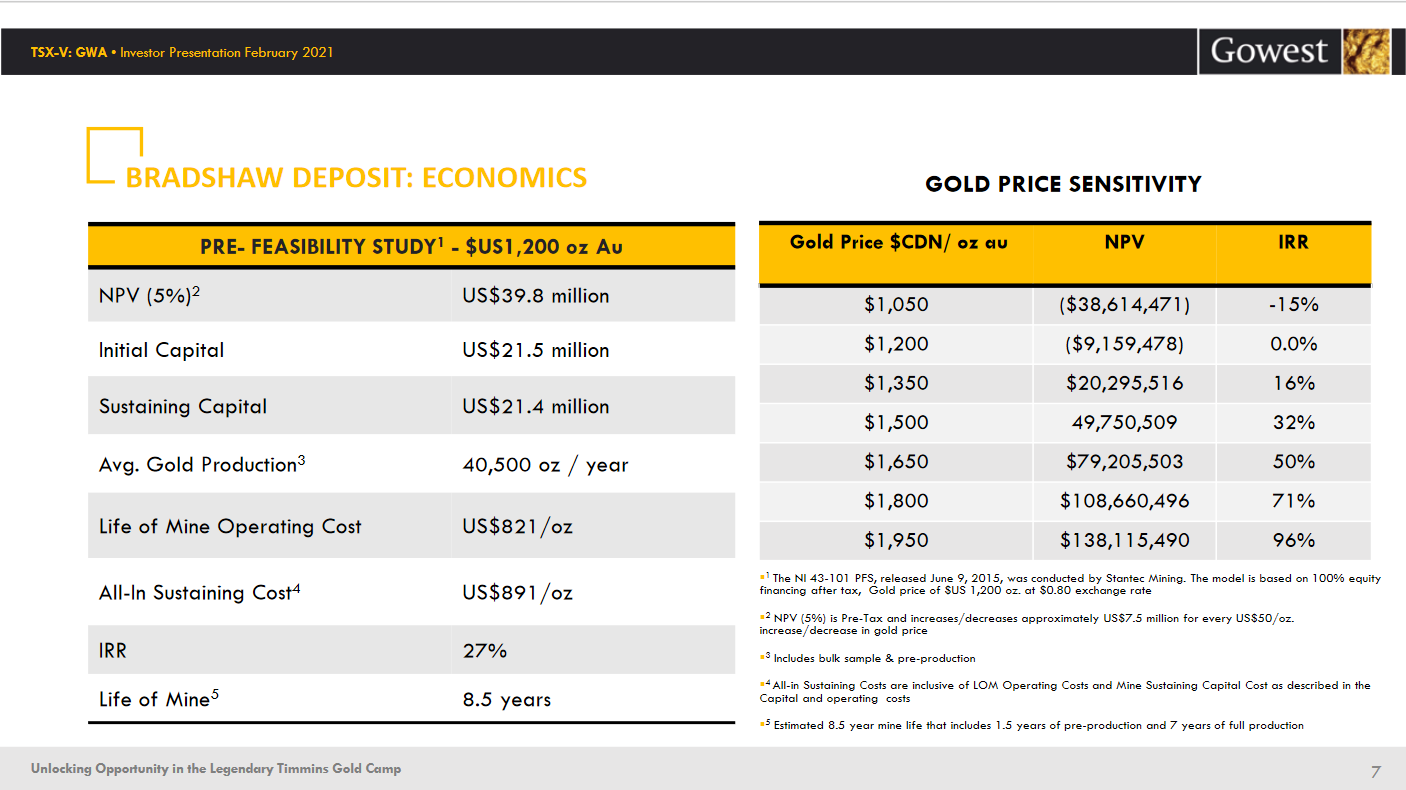
Task: Click slide page number 7
Action: coord(1376,771)
